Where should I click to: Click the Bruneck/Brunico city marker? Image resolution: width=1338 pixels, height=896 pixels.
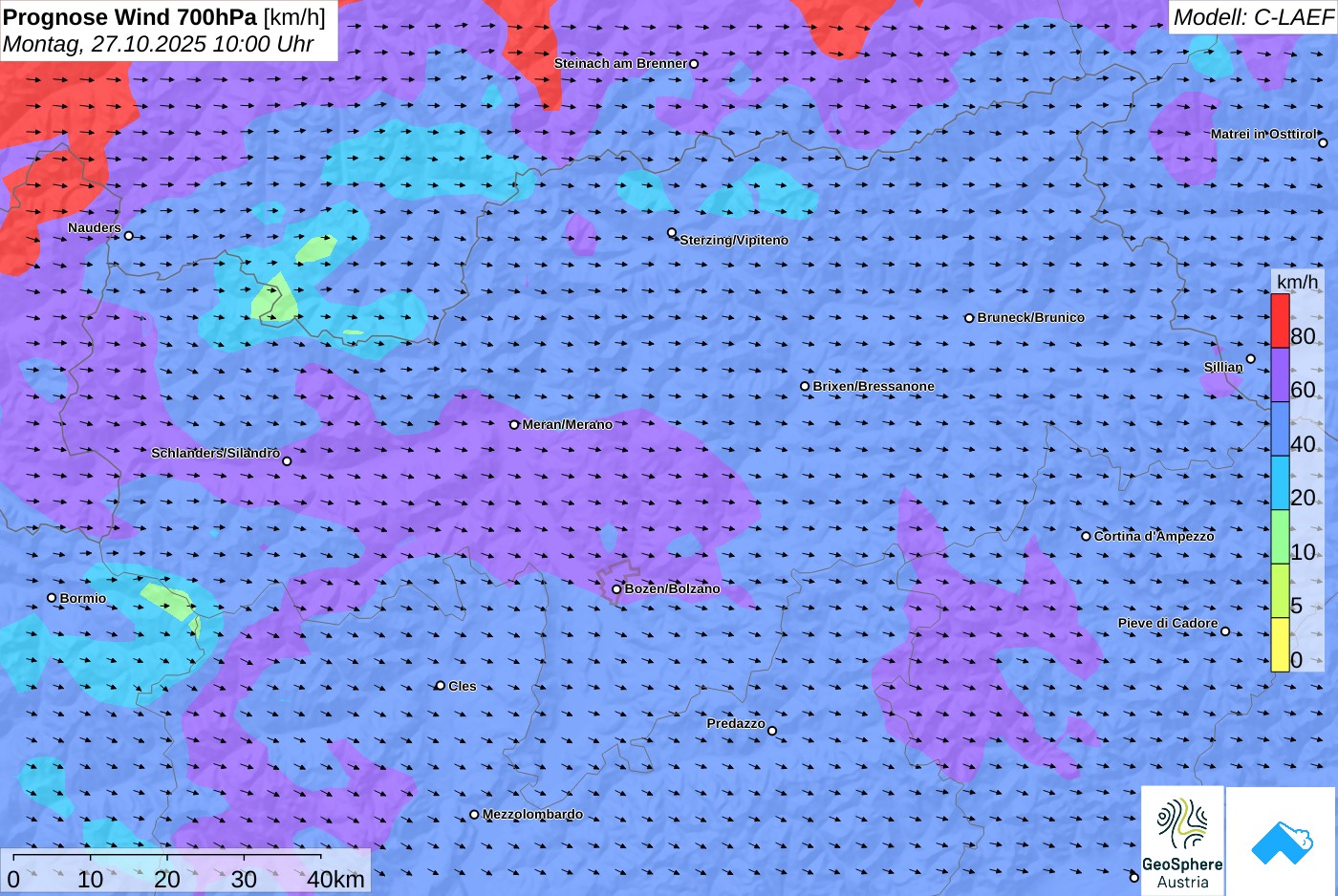(969, 318)
